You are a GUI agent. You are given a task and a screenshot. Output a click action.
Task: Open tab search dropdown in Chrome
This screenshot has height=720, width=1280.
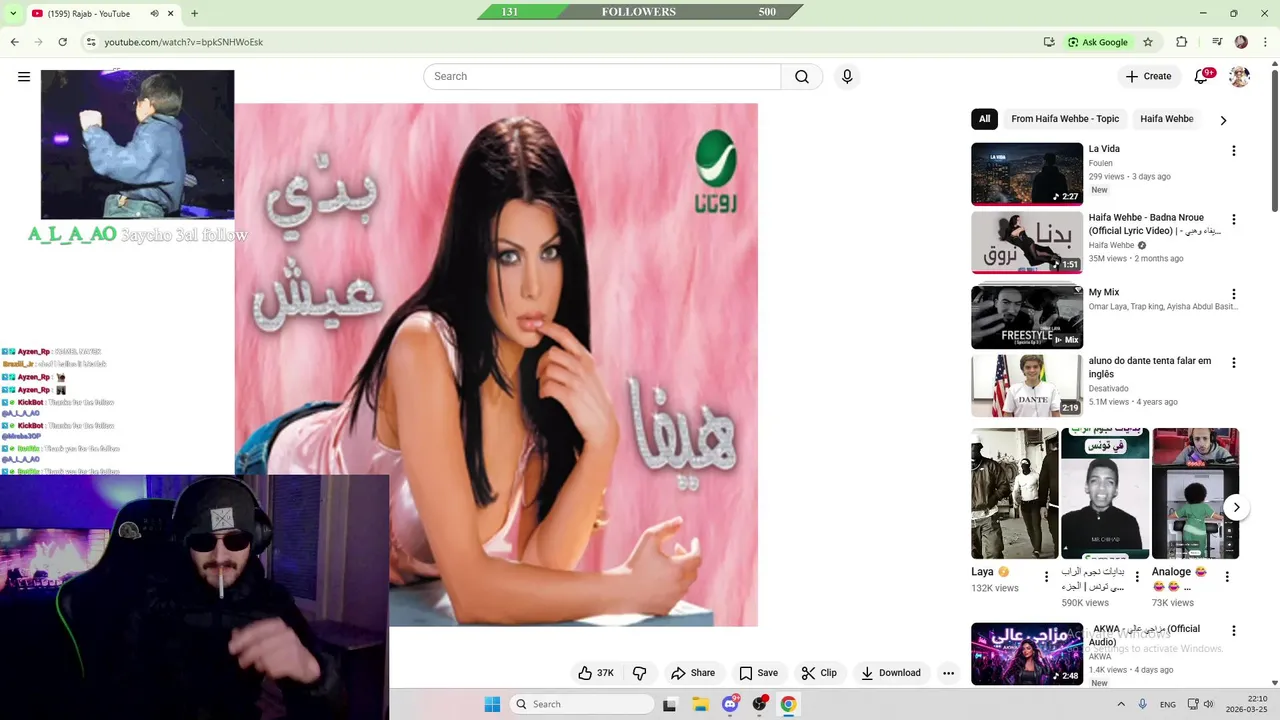15,13
